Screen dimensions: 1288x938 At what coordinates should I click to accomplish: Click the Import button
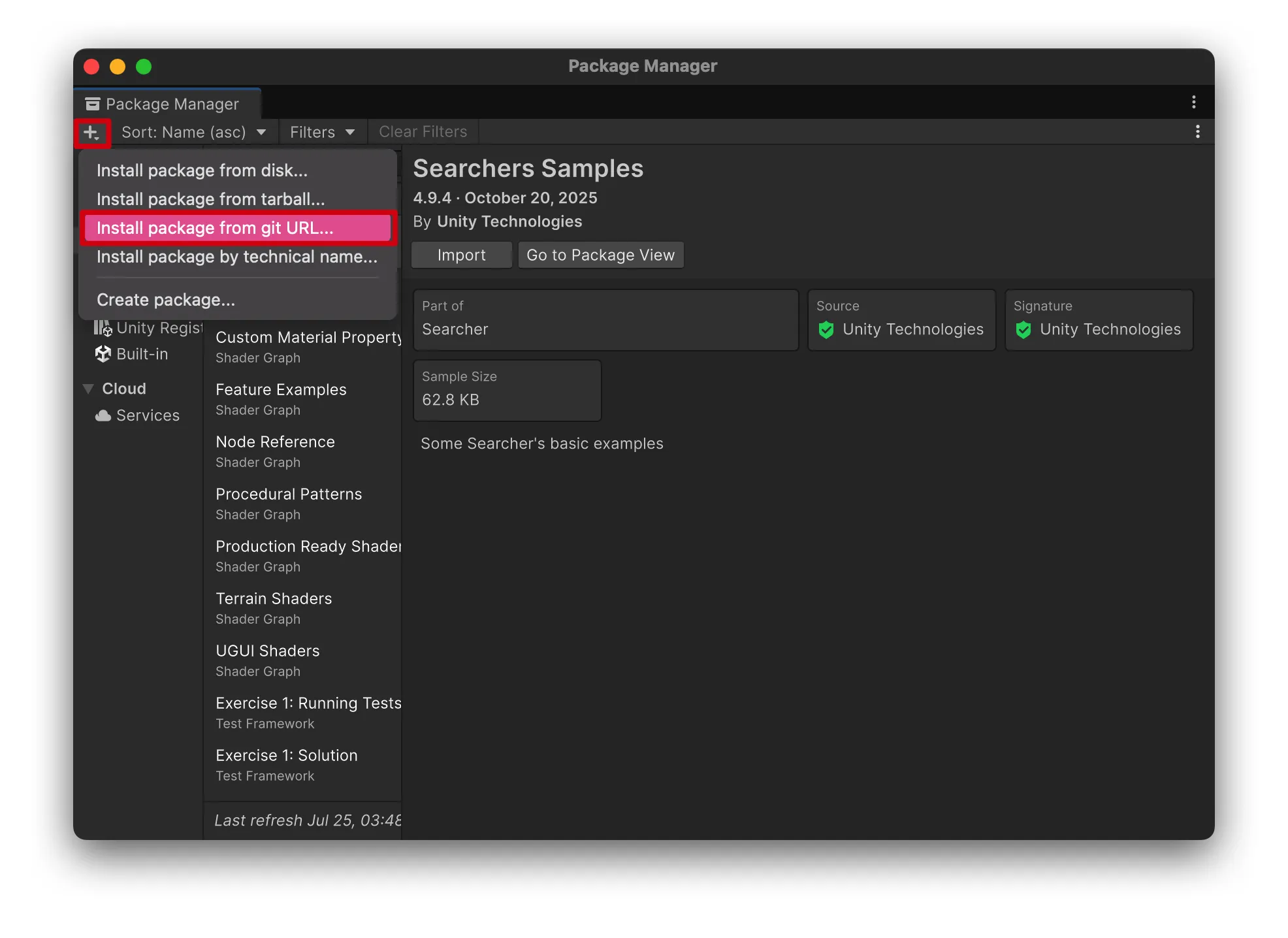click(462, 255)
